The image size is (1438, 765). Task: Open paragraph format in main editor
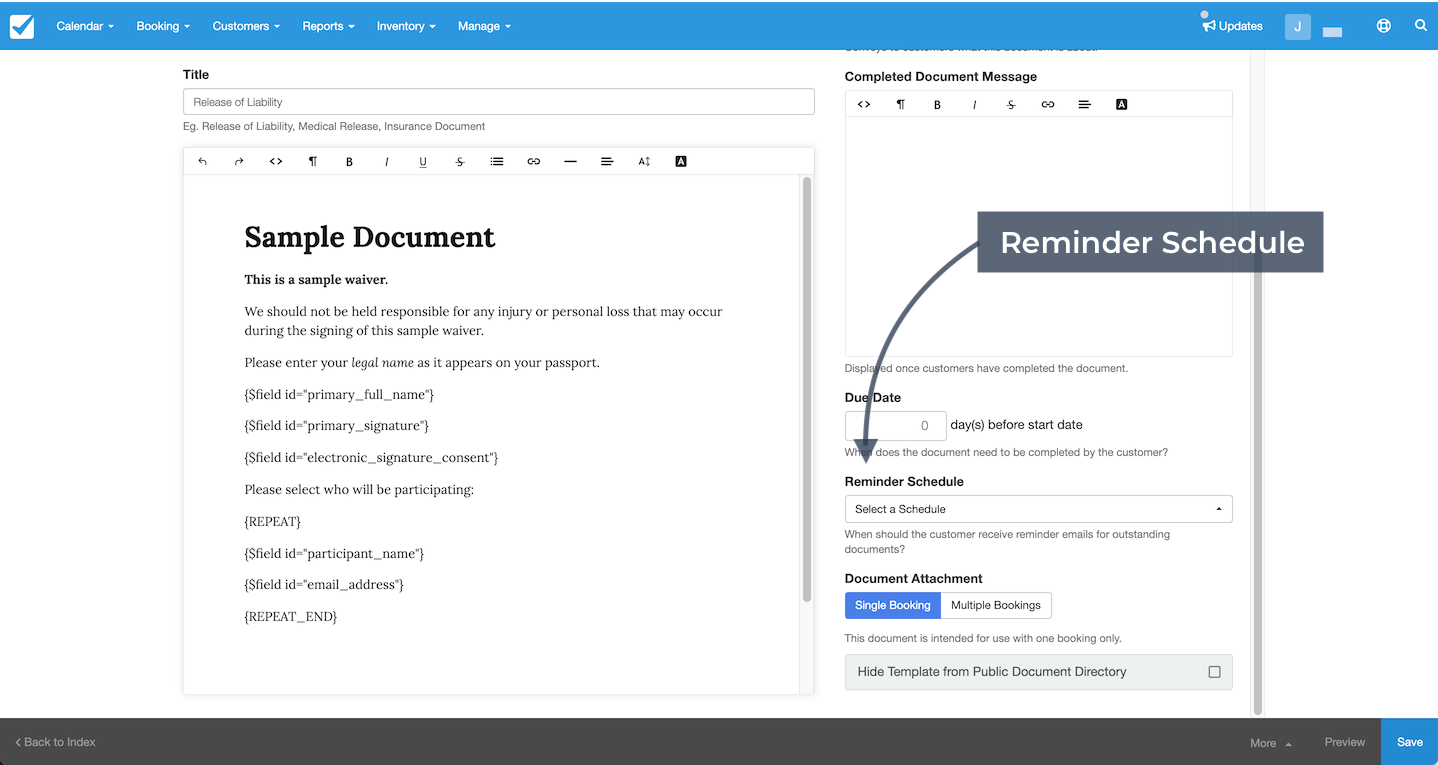(313, 161)
